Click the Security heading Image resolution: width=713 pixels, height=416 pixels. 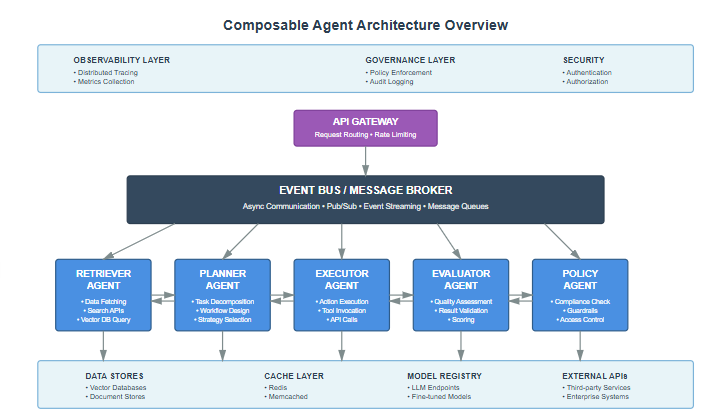click(x=583, y=60)
